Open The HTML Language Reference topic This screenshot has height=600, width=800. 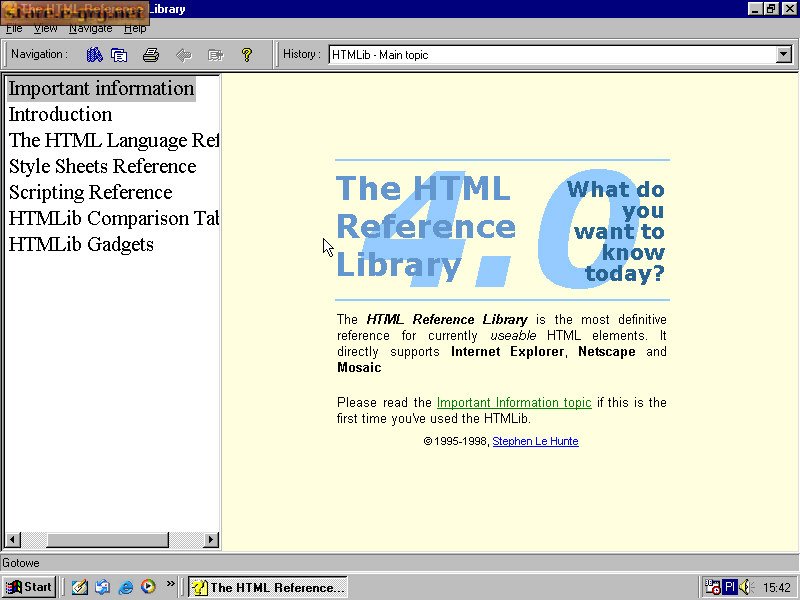[113, 140]
